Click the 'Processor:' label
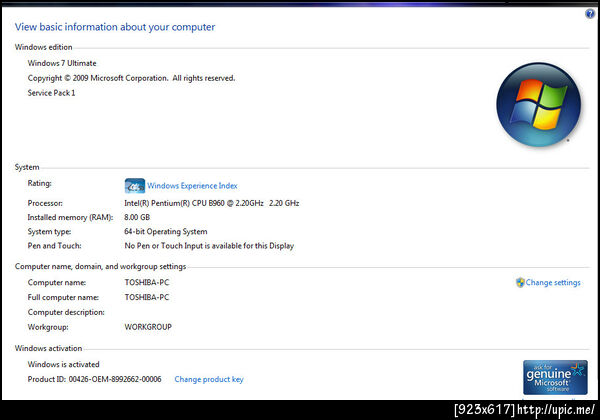The width and height of the screenshot is (600, 420). click(45, 203)
